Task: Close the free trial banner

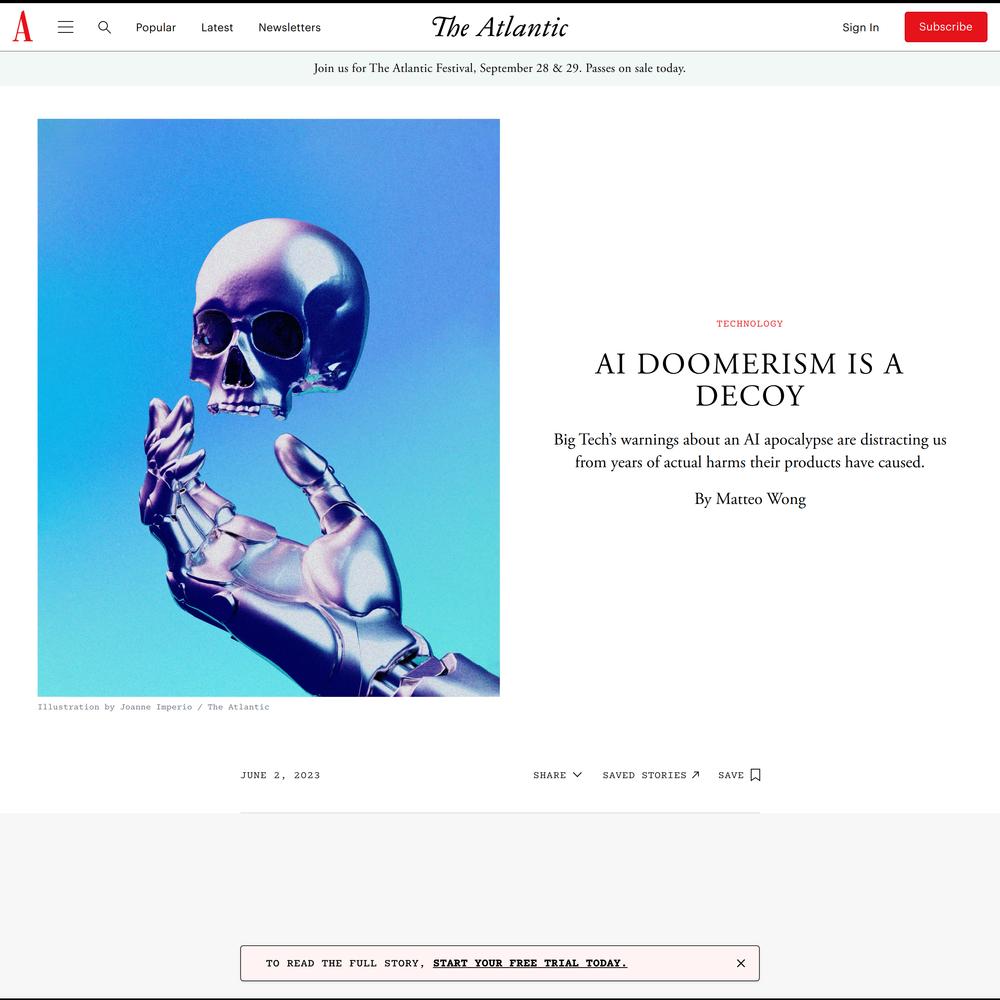Action: [740, 963]
